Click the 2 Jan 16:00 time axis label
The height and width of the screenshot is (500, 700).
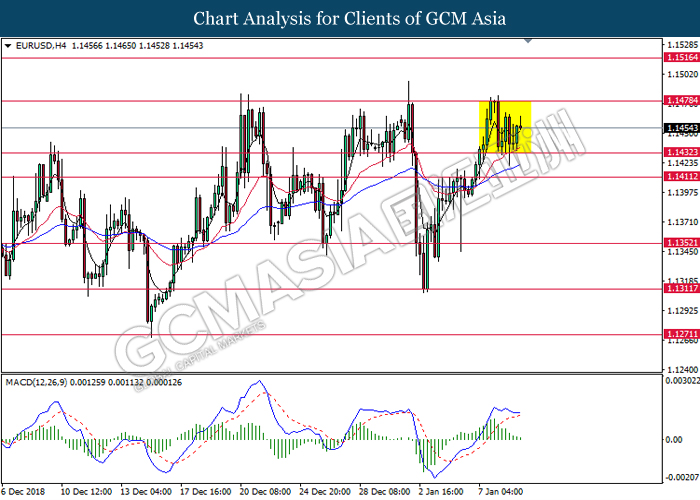click(440, 492)
